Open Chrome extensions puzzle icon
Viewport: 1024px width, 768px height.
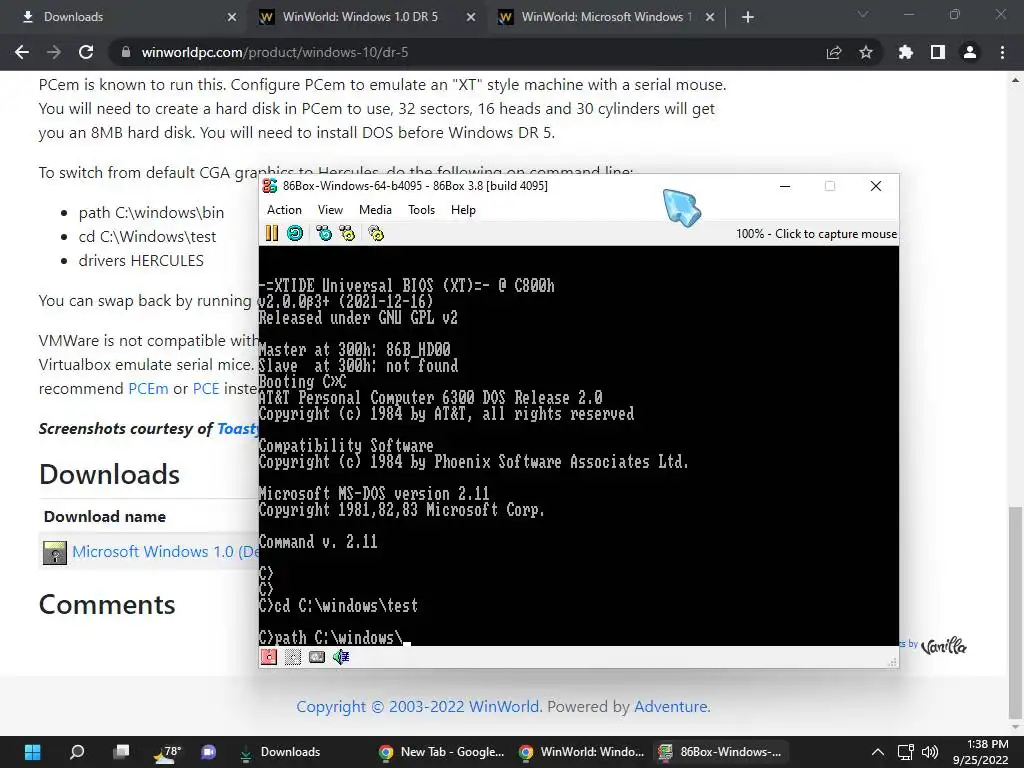click(906, 52)
